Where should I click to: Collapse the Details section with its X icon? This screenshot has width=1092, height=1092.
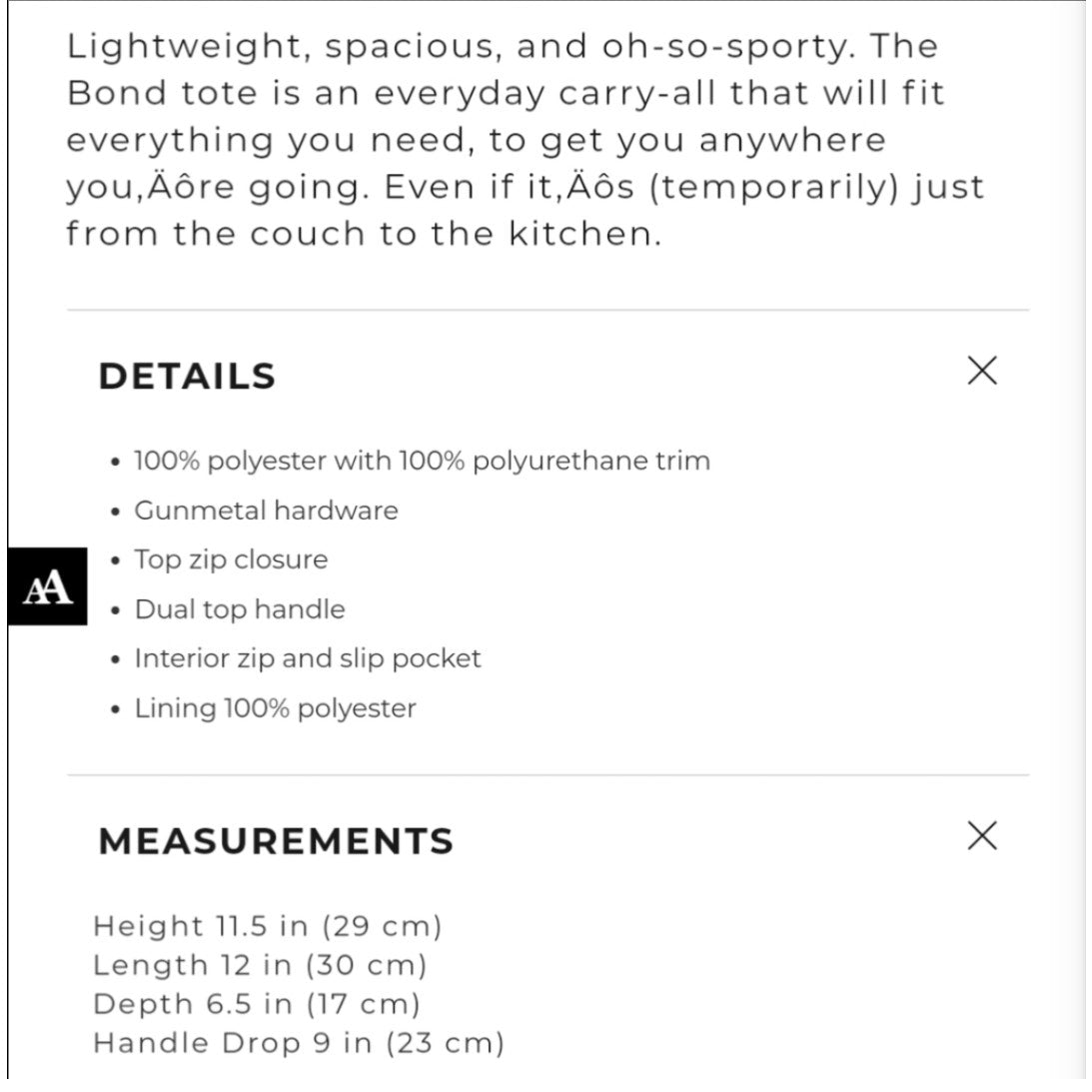[982, 370]
